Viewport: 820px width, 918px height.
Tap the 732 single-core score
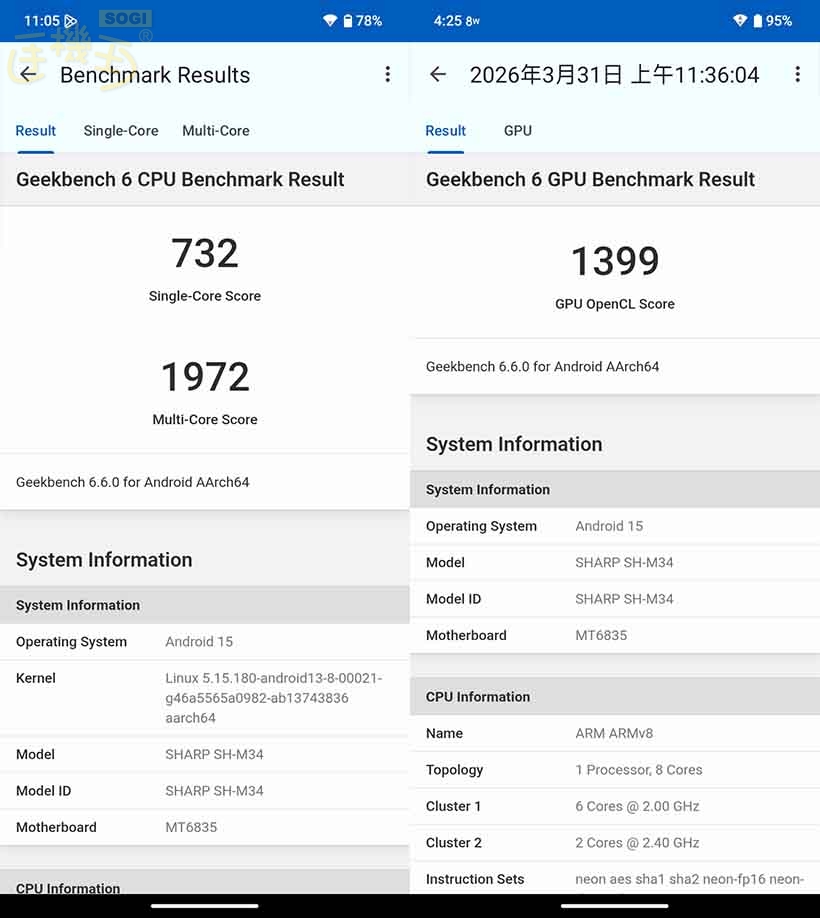205,254
